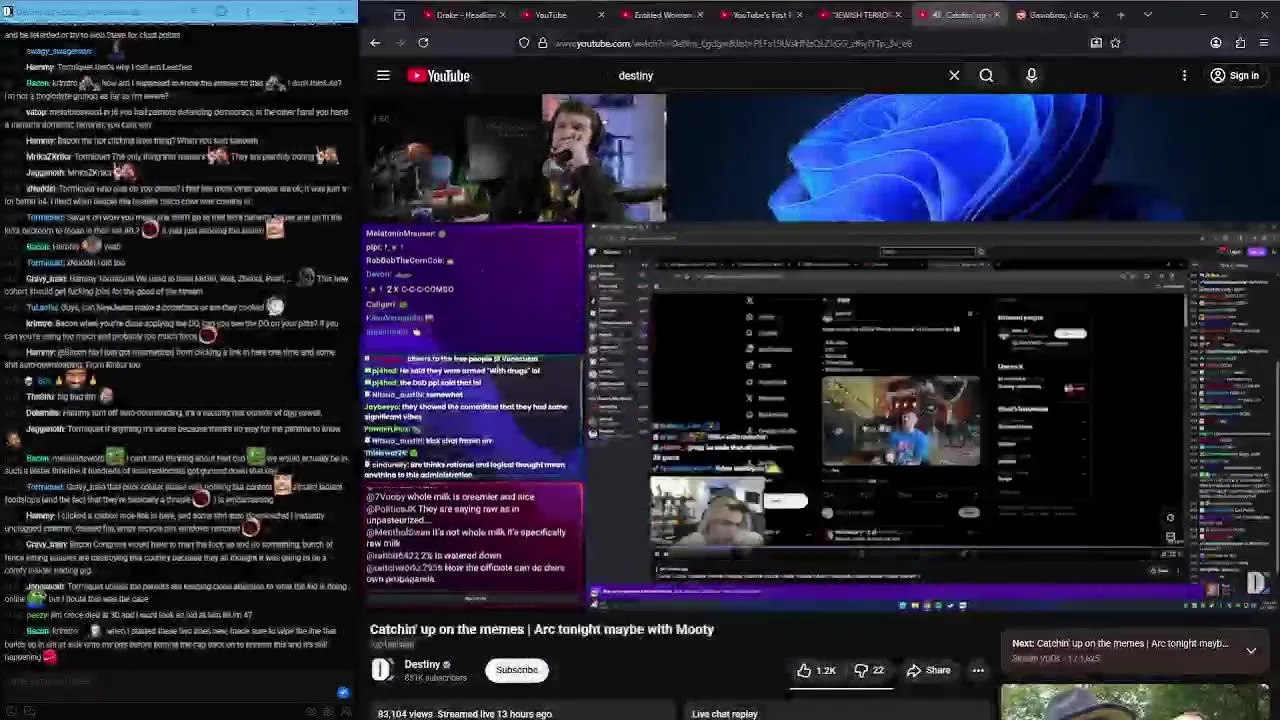Open YouTube settings three-dot menu

pyautogui.click(x=1184, y=76)
